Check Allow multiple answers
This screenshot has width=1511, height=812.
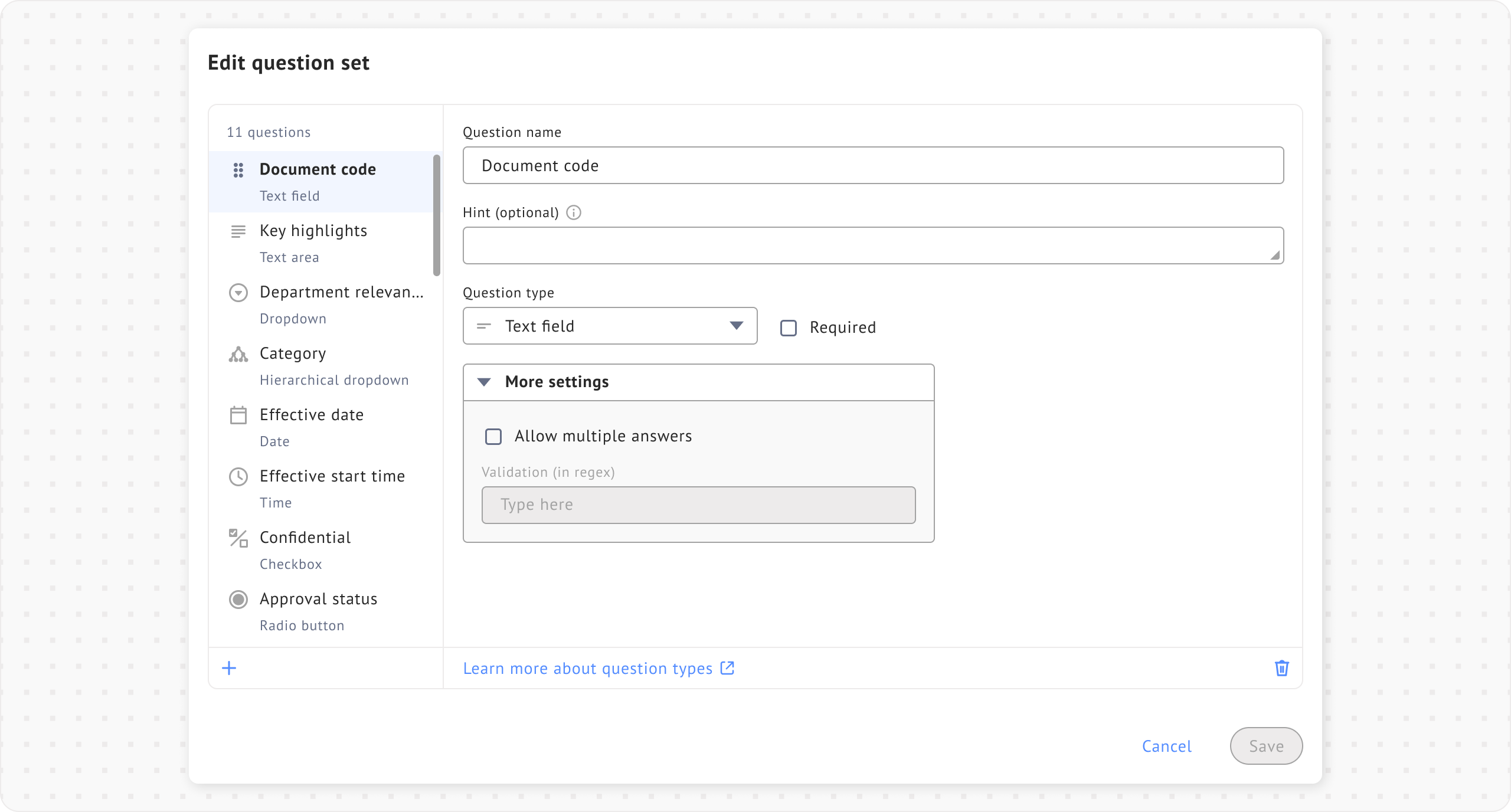[493, 436]
